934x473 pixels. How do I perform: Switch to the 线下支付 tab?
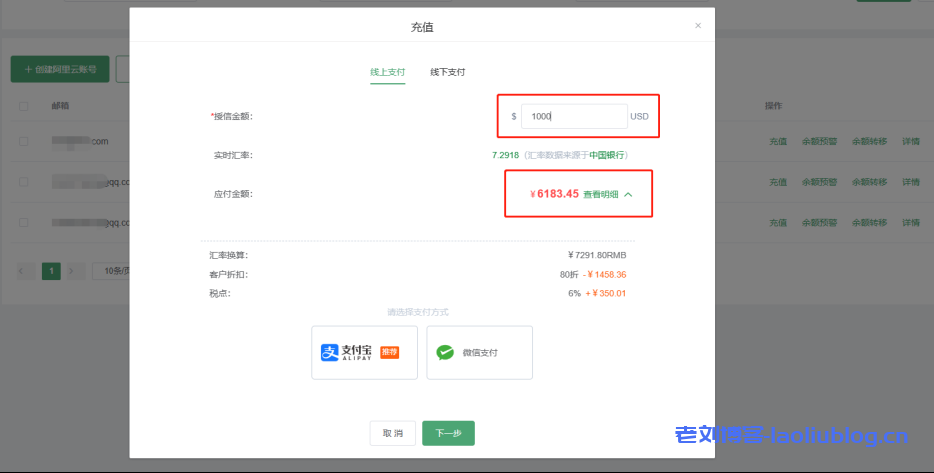coord(447,72)
